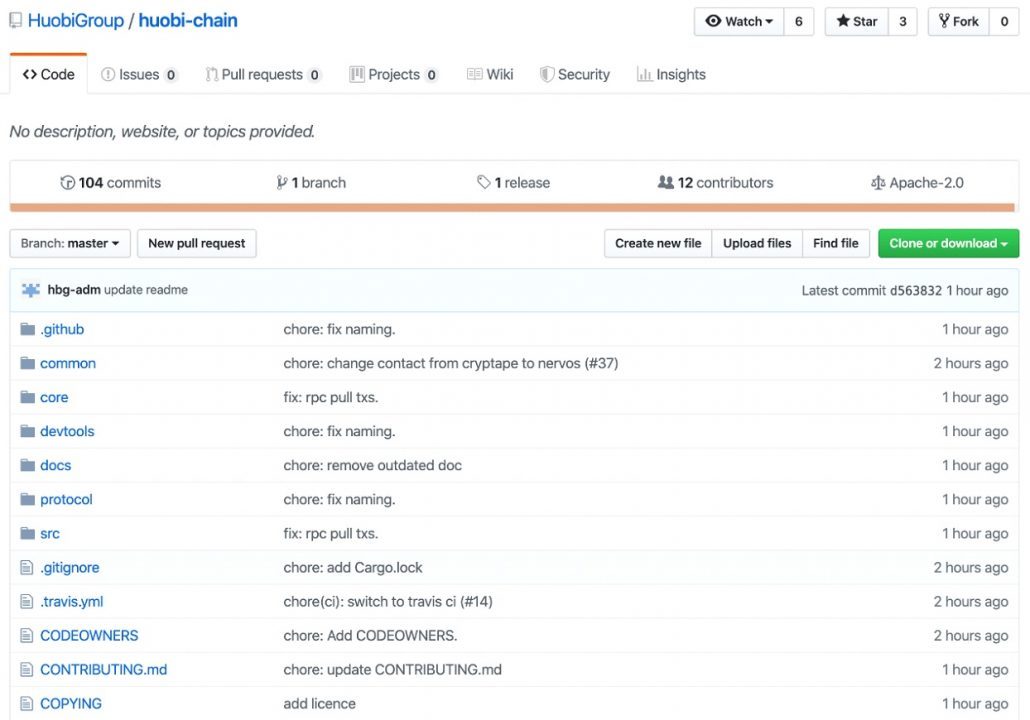Screen dimensions: 1030x720
Task: Open the COPYING file
Action: [x=71, y=704]
